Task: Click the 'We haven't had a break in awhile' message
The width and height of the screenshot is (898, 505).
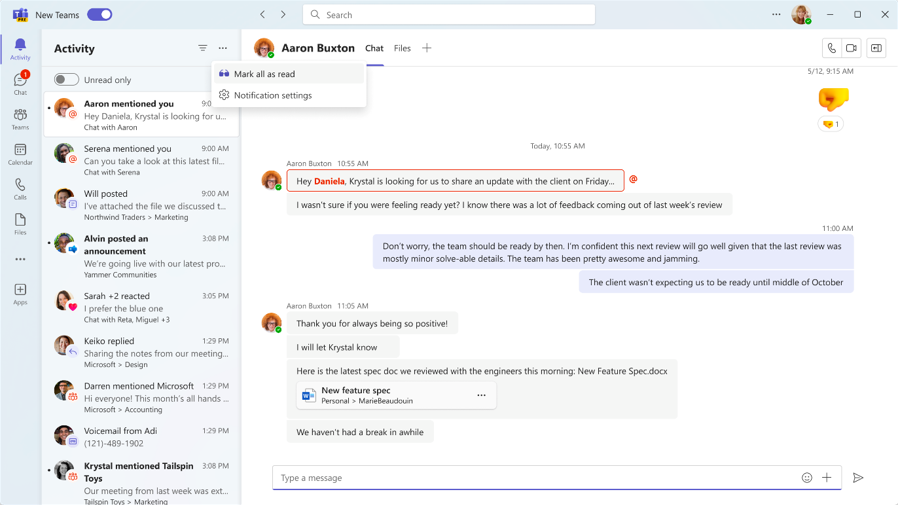Action: pos(360,432)
